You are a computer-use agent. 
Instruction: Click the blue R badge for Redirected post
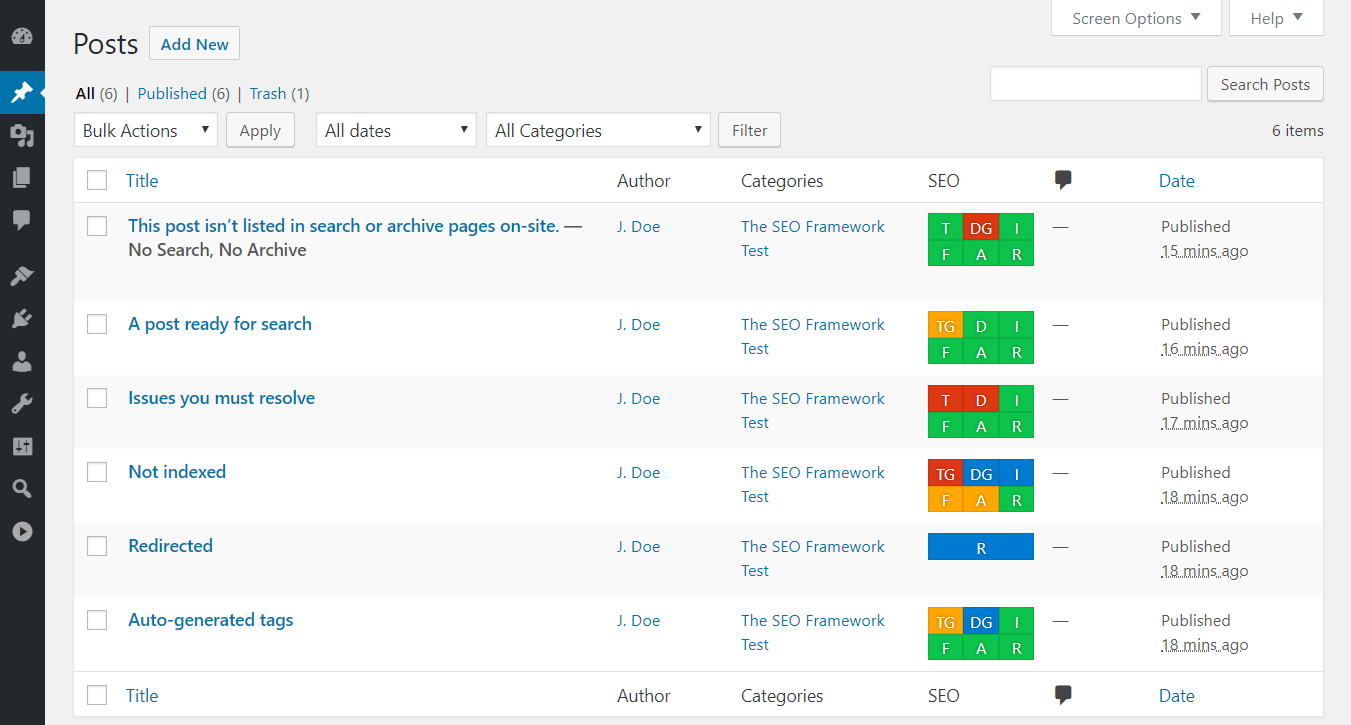981,547
